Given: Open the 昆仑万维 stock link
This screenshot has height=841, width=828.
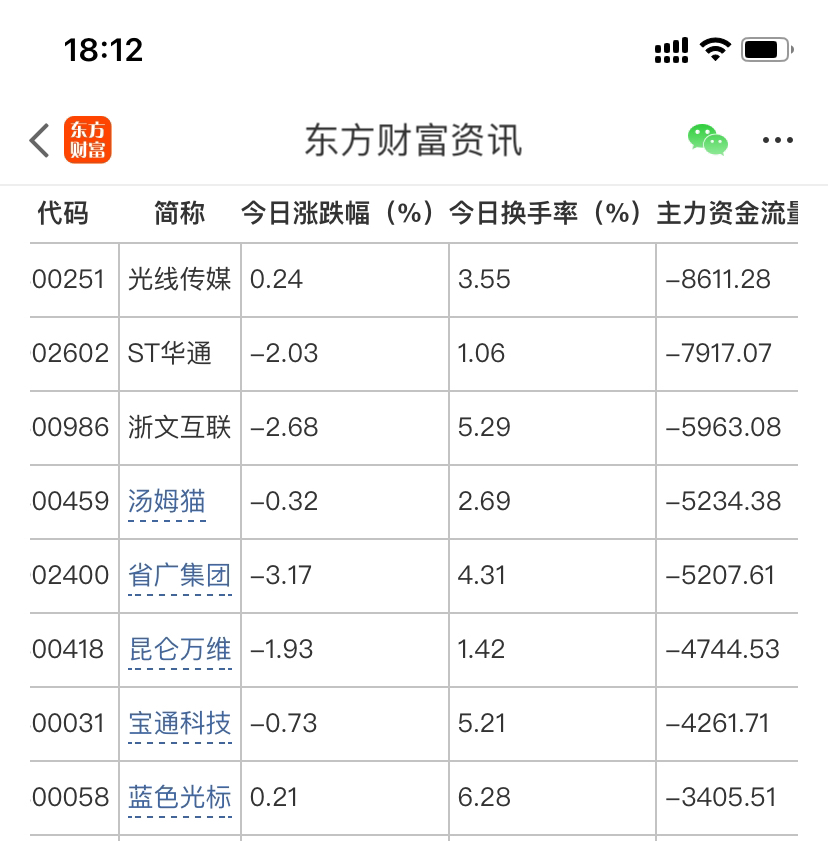Looking at the screenshot, I should coord(180,650).
